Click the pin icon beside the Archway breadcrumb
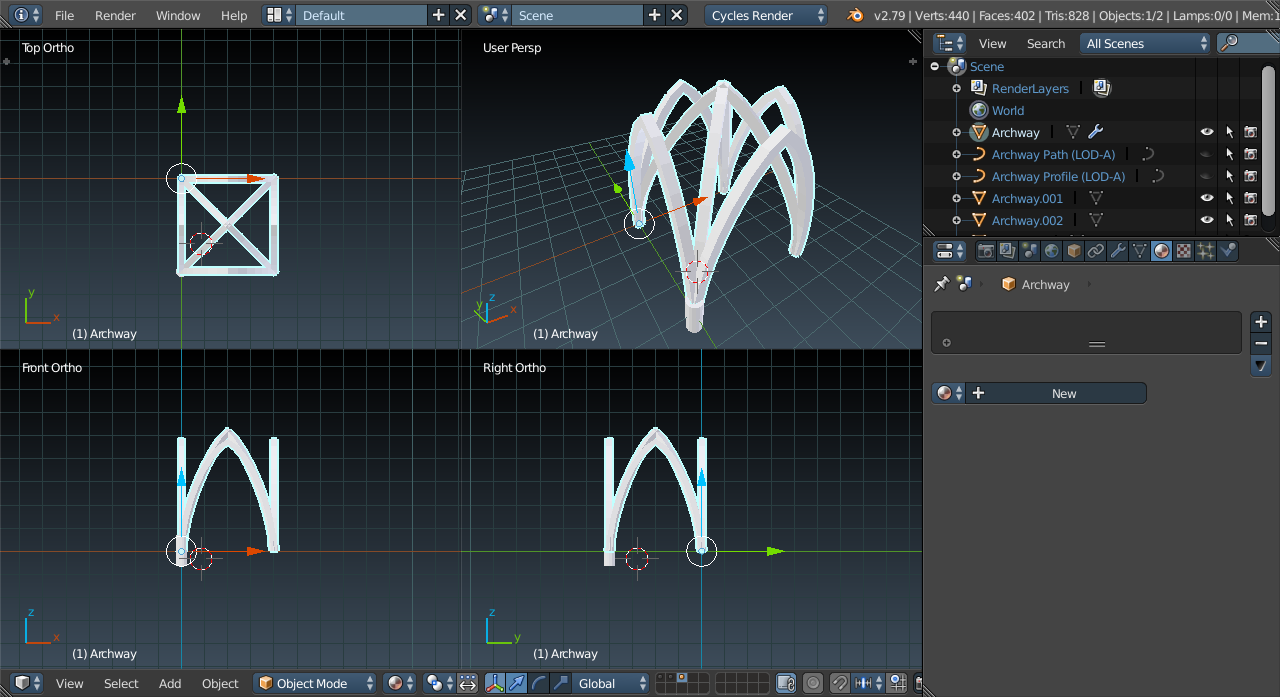This screenshot has height=697, width=1280. click(x=941, y=284)
